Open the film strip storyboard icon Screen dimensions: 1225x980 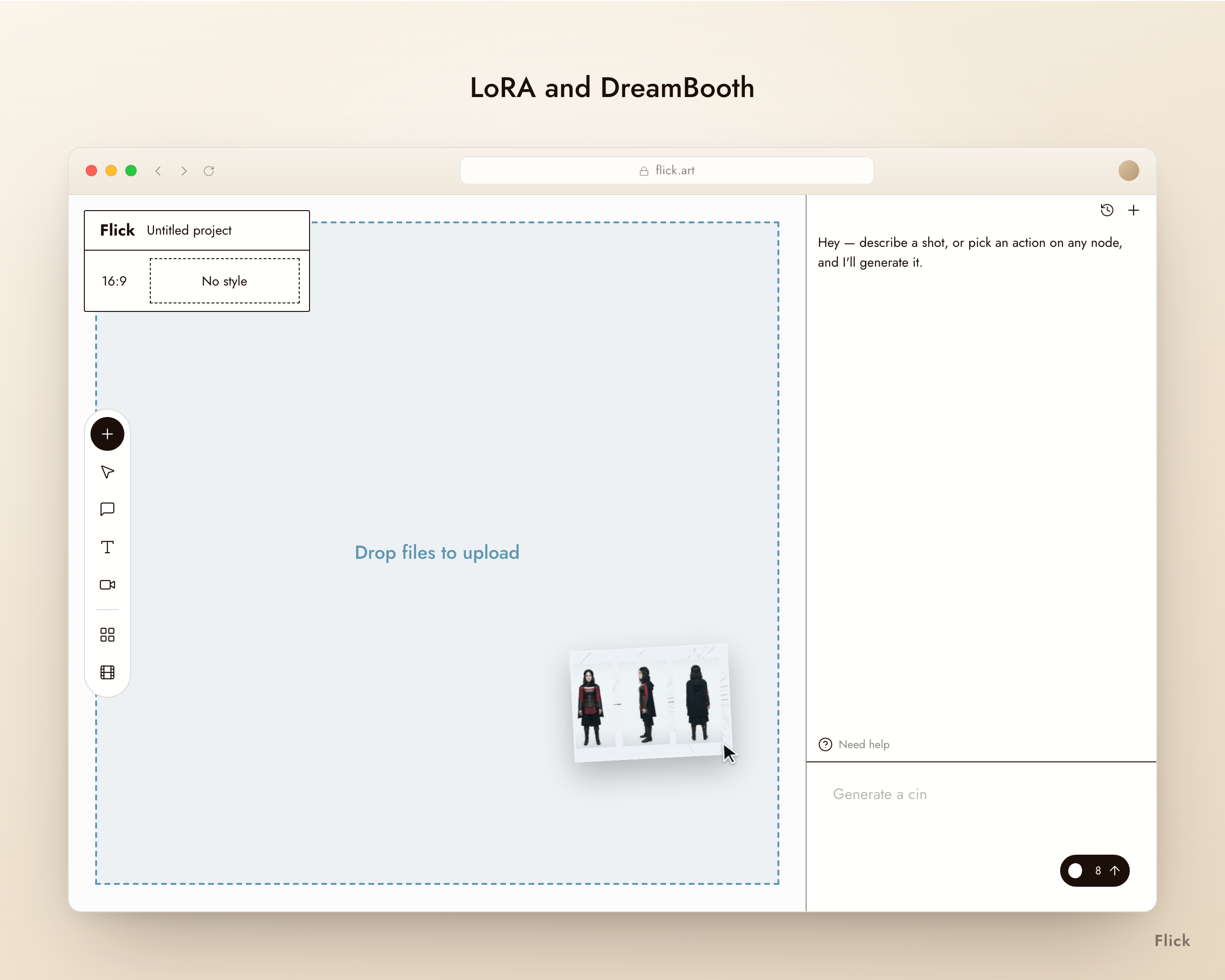[x=107, y=673]
